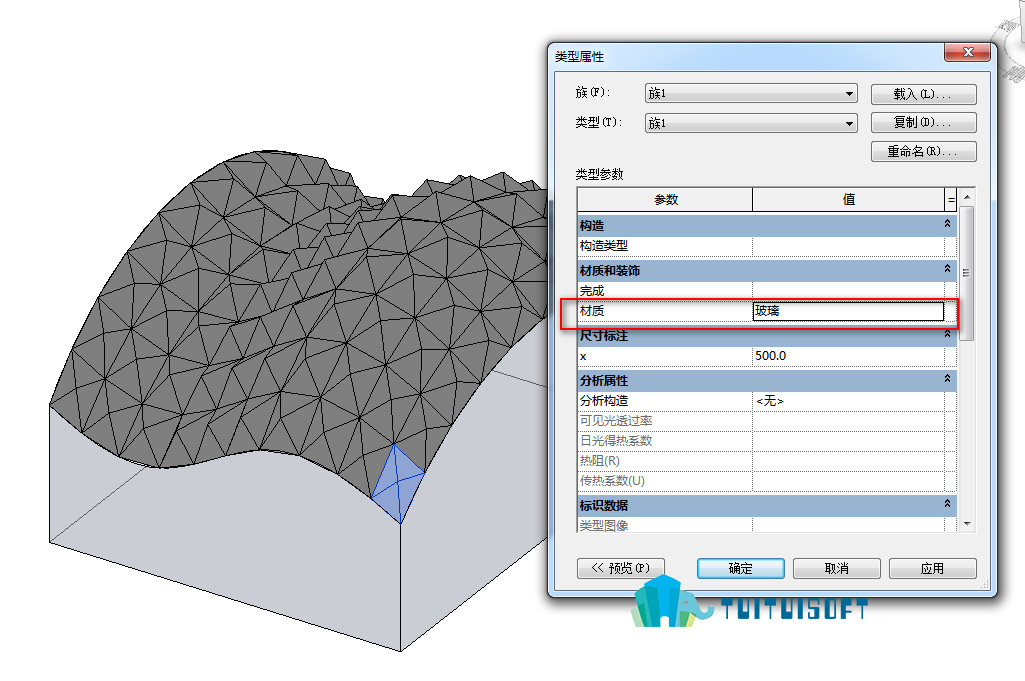Screen dimensions: 1025x681
Task: Click the scrollbar down arrow
Action: pos(967,524)
